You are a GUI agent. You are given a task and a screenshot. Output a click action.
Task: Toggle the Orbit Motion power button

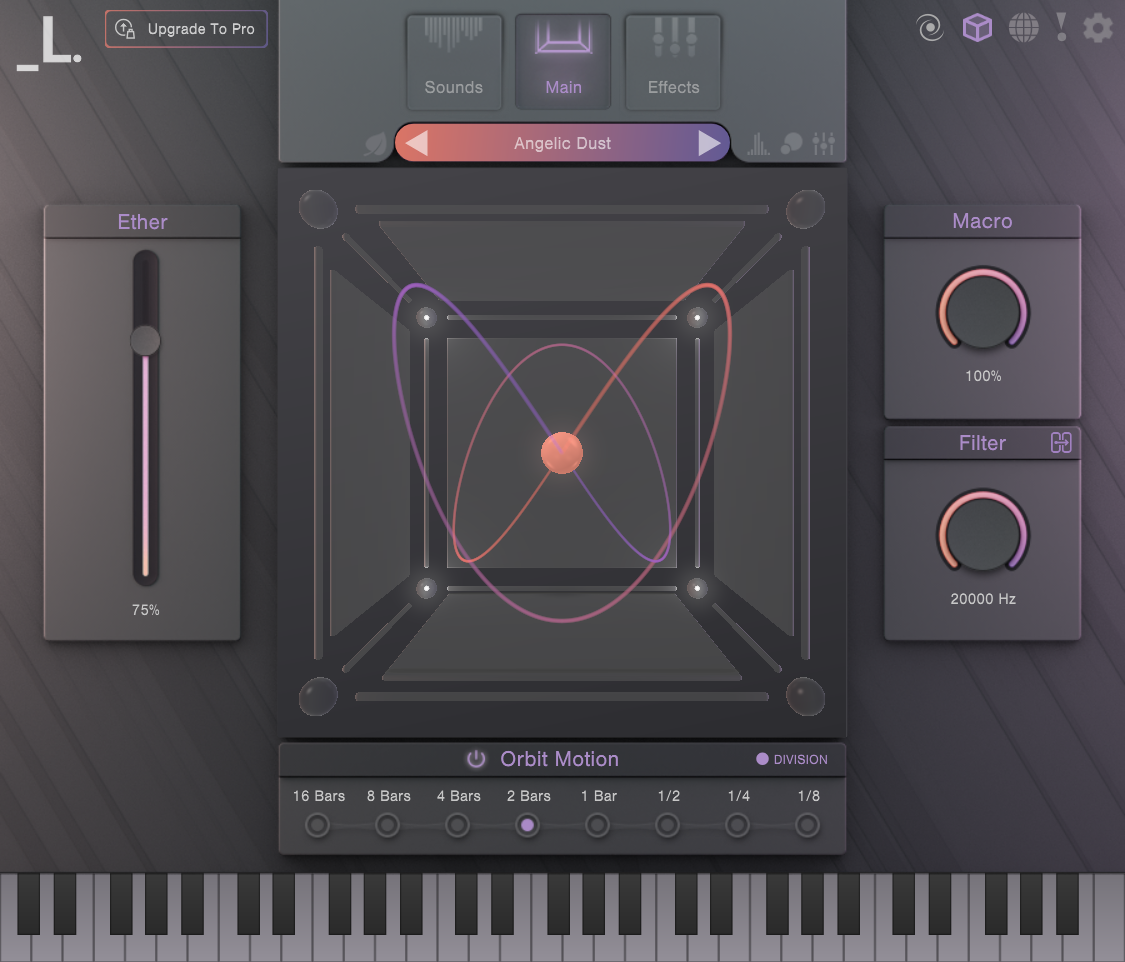point(476,759)
